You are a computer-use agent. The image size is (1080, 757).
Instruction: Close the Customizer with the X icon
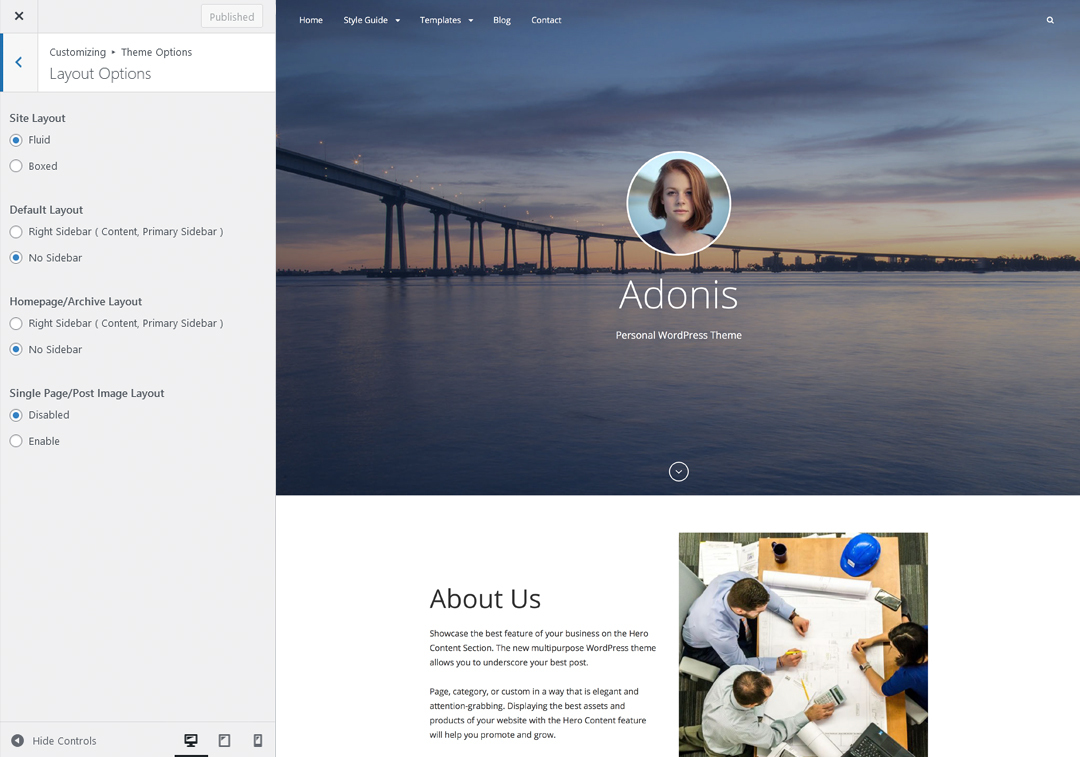coord(19,16)
